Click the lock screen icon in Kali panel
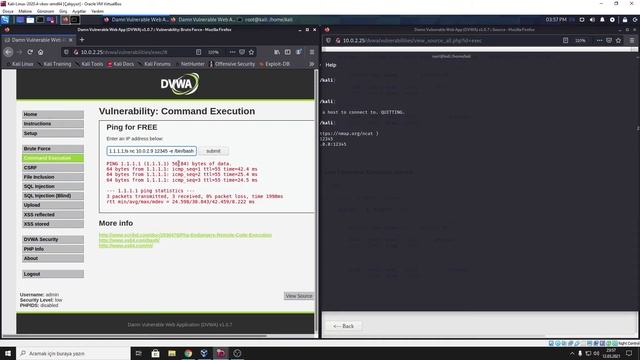Viewport: 640px width, 360px height. click(x=625, y=20)
